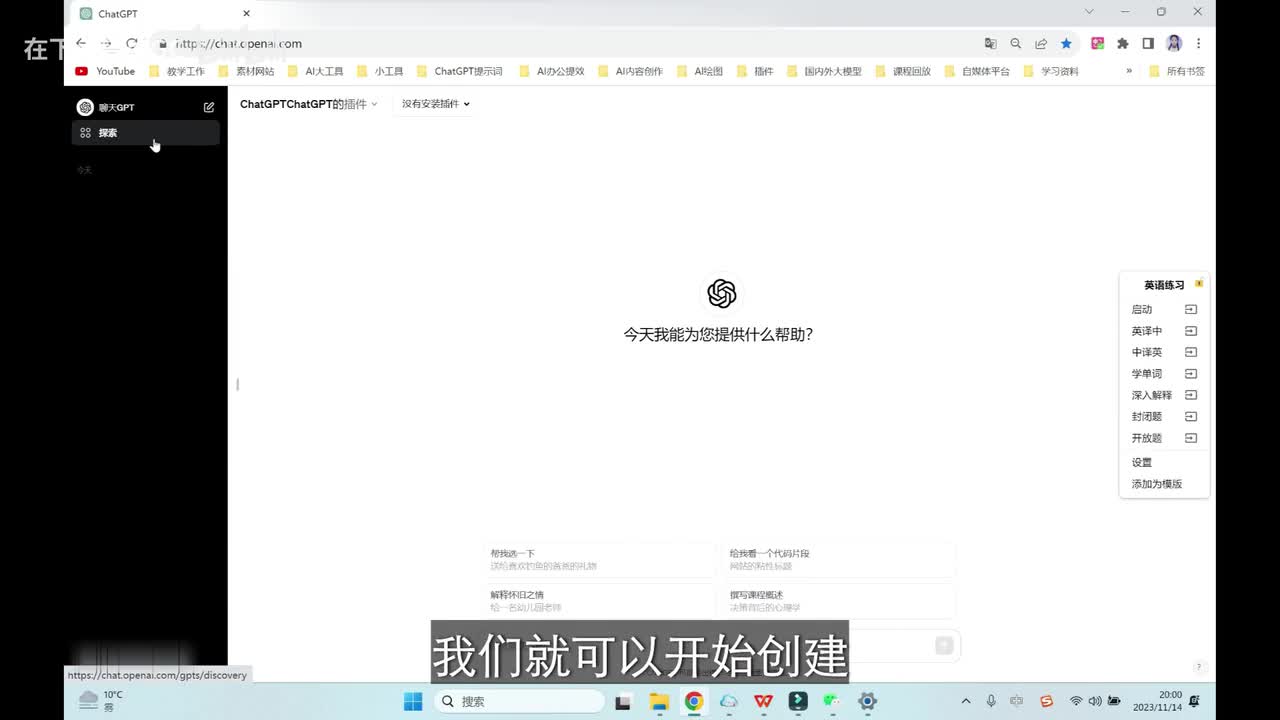1280x720 pixels.
Task: Open WPS Office from the taskbar
Action: click(763, 701)
